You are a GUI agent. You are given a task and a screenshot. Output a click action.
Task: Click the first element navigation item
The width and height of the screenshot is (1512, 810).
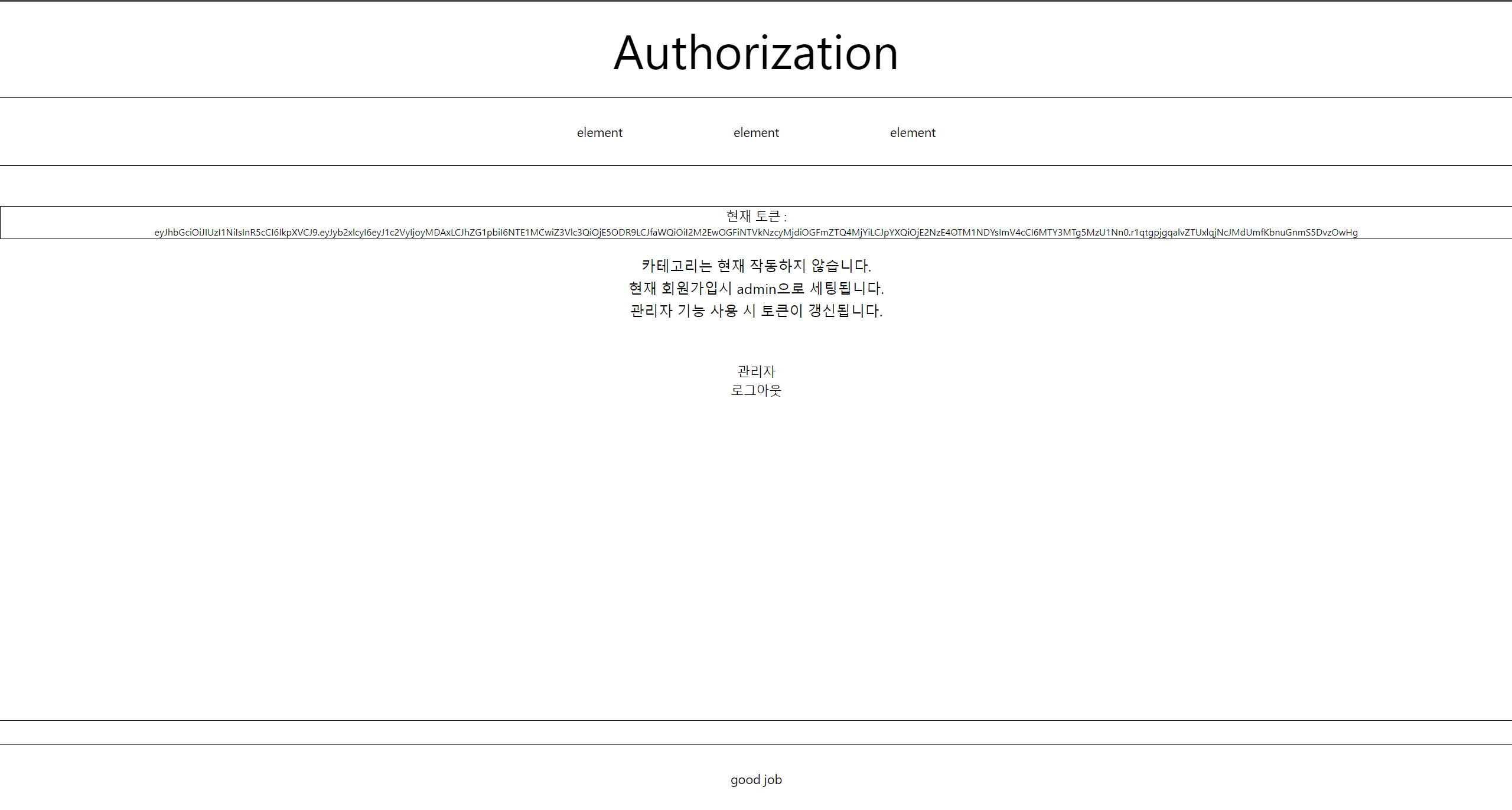[x=599, y=132]
